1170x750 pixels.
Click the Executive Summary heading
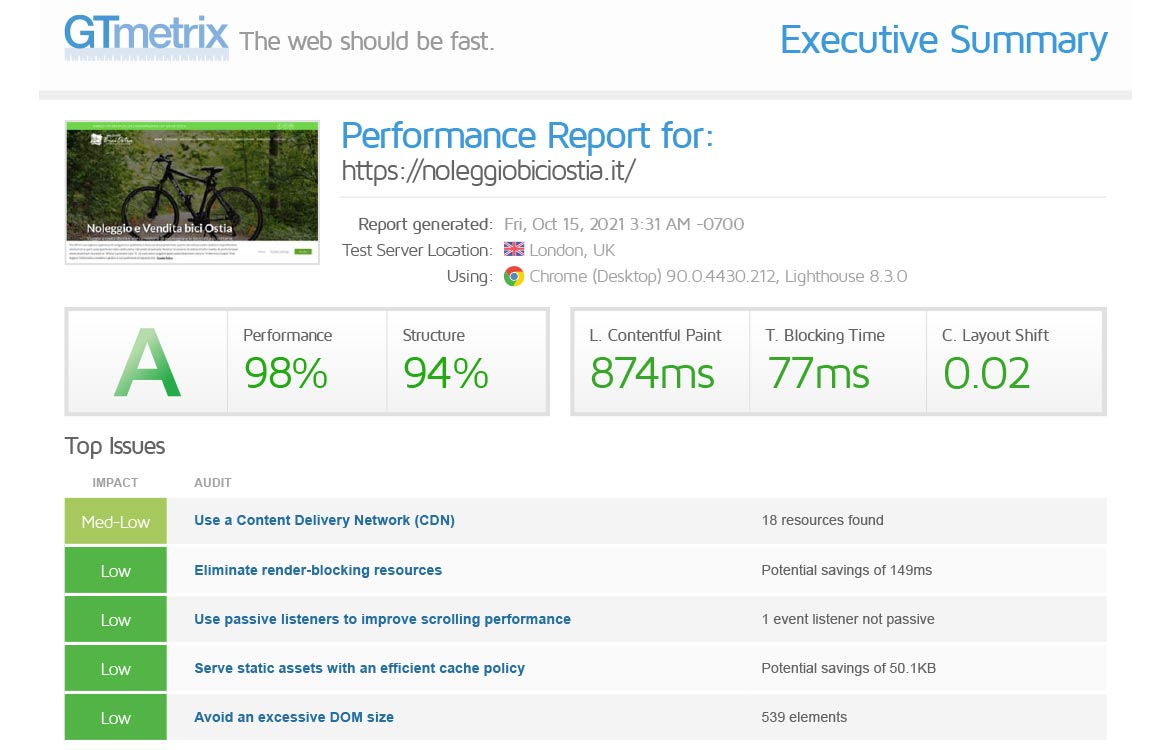[943, 40]
